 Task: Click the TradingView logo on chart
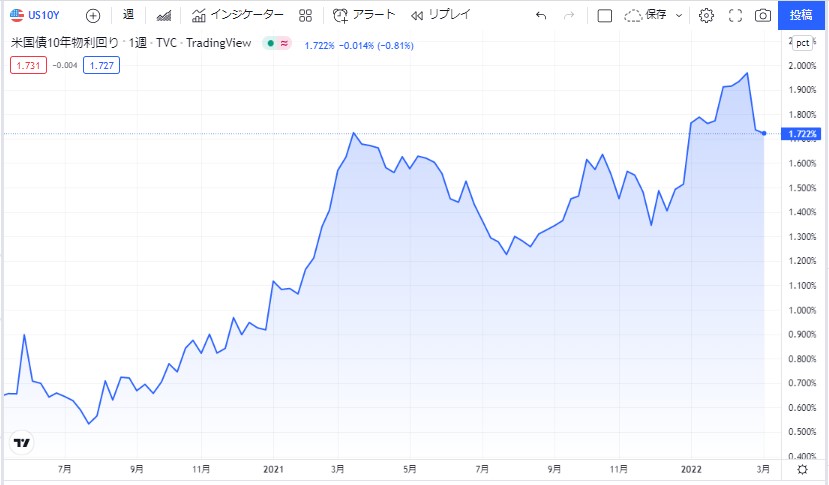click(x=21, y=443)
